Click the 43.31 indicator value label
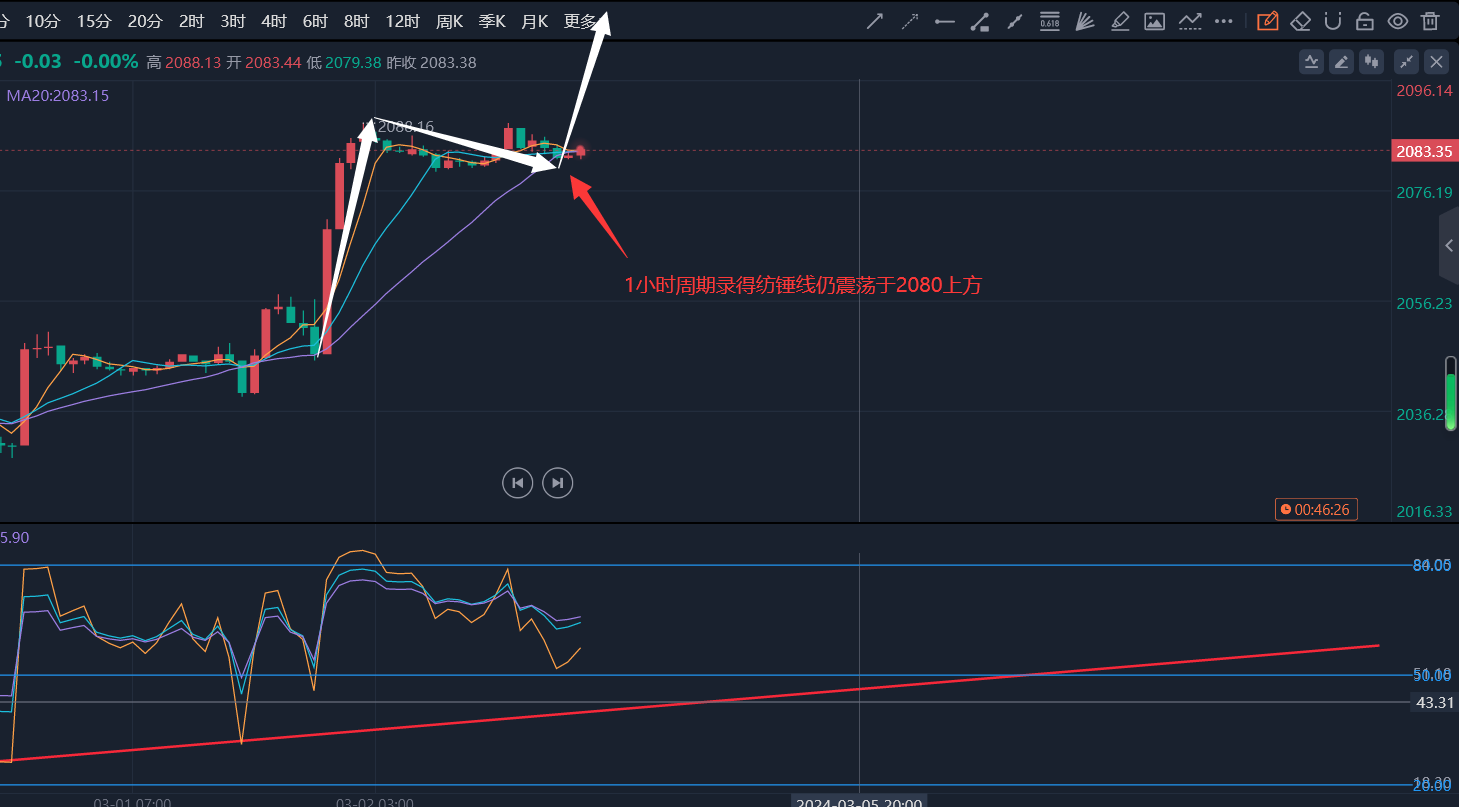The width and height of the screenshot is (1459, 807). [x=1434, y=703]
